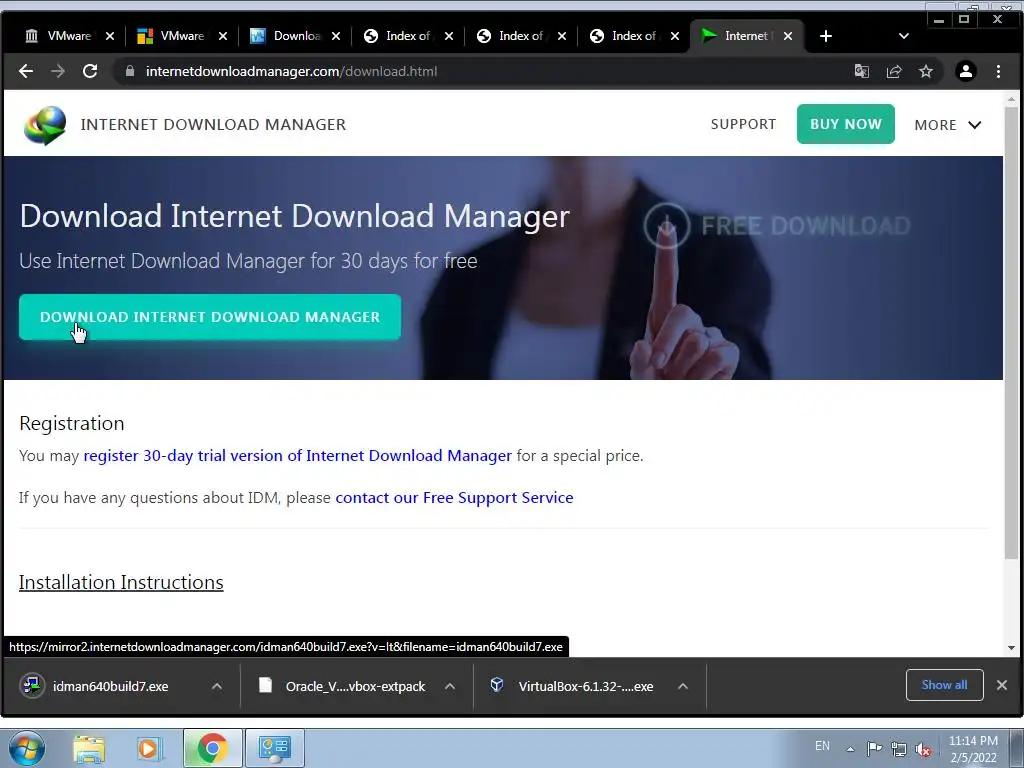This screenshot has width=1024, height=768.
Task: Click the address bar URL
Action: pos(291,71)
